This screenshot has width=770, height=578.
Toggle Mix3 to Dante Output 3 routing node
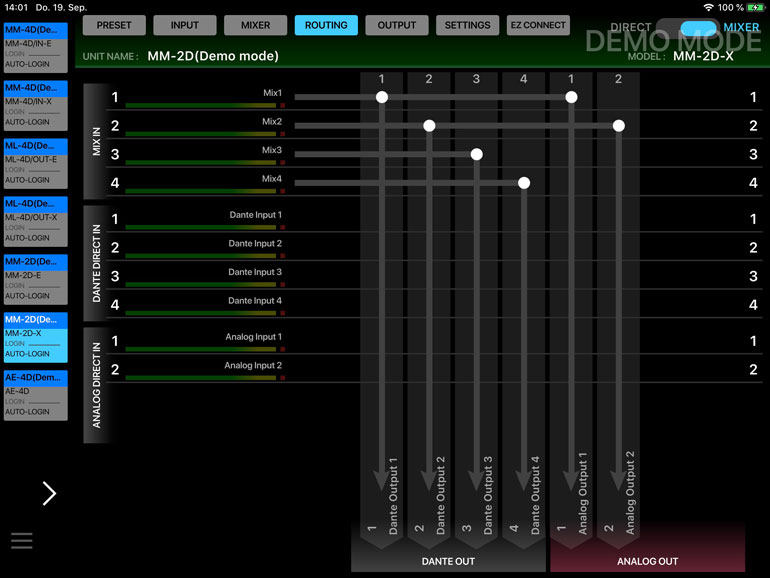pyautogui.click(x=476, y=154)
